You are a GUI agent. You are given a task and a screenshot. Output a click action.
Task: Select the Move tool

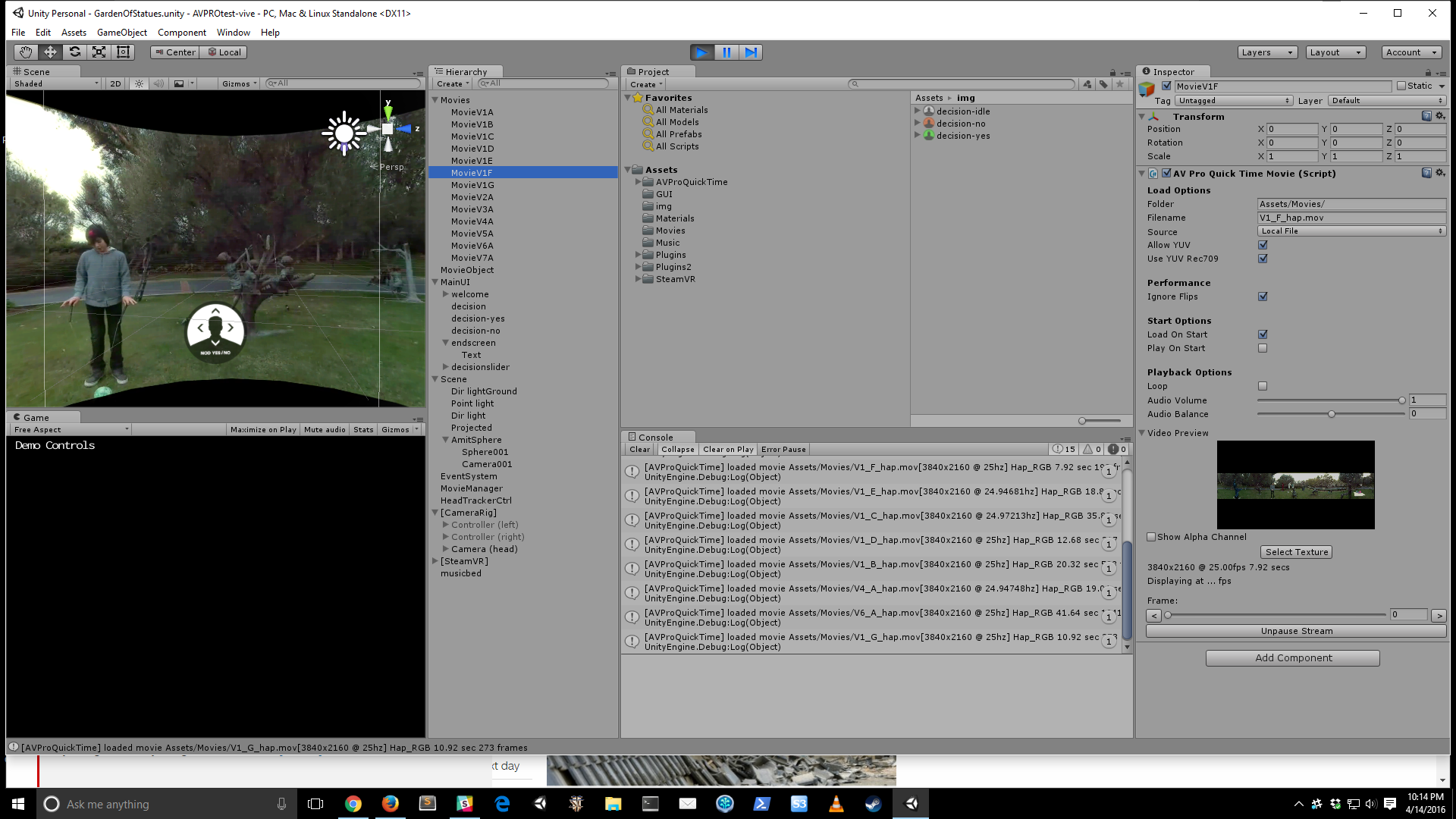tap(50, 52)
